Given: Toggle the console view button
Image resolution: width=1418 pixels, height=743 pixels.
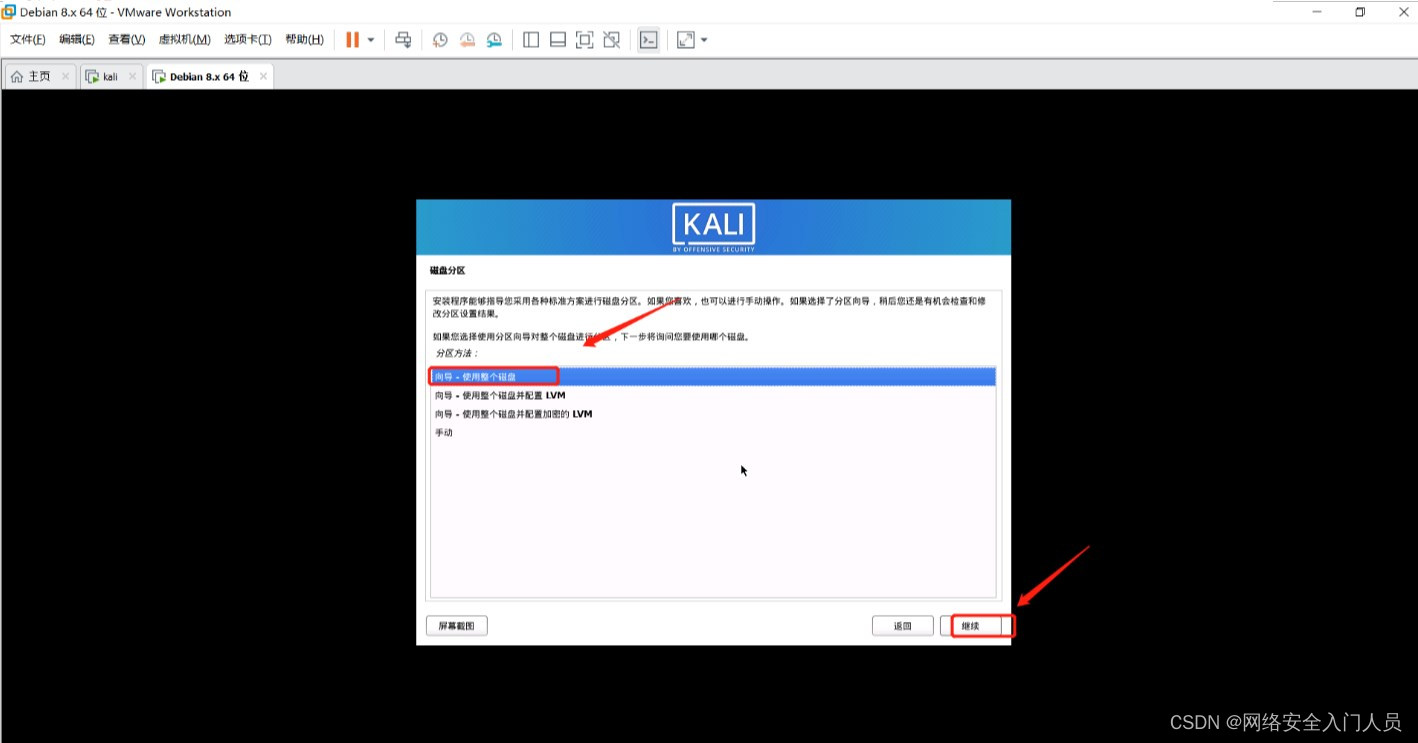Looking at the screenshot, I should click(649, 40).
